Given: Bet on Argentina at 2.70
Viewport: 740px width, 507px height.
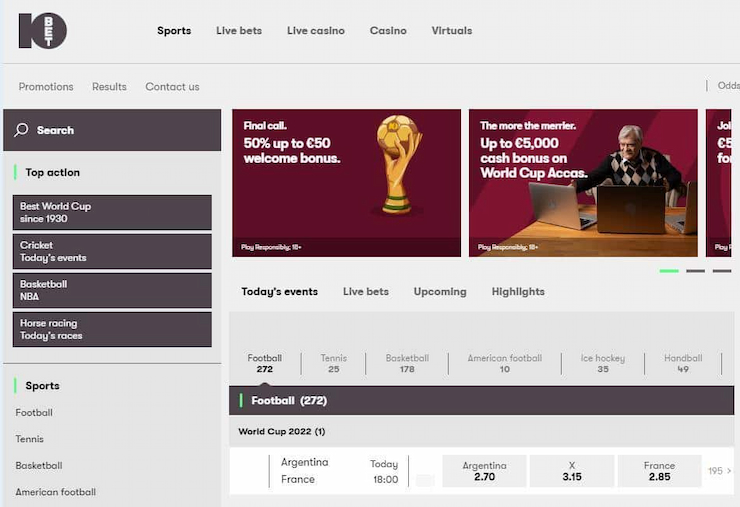Looking at the screenshot, I should coord(484,471).
